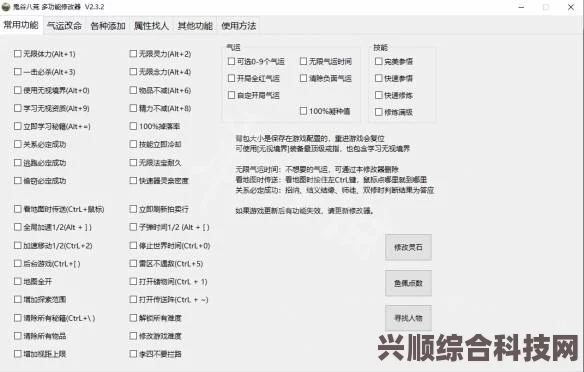Tick 增加探索范围 checkbox

point(18,299)
